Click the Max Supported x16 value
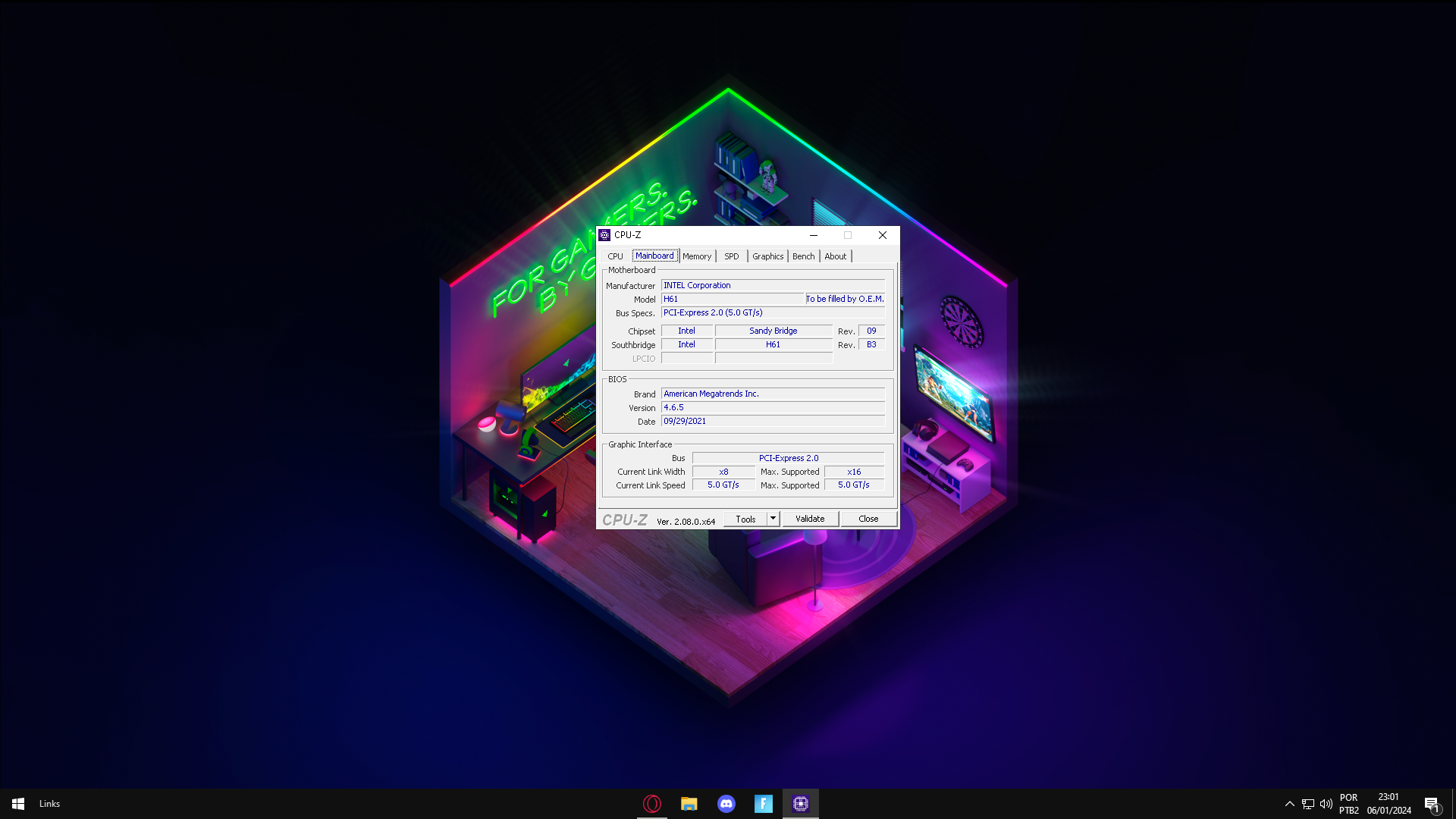The image size is (1456, 819). 855,472
